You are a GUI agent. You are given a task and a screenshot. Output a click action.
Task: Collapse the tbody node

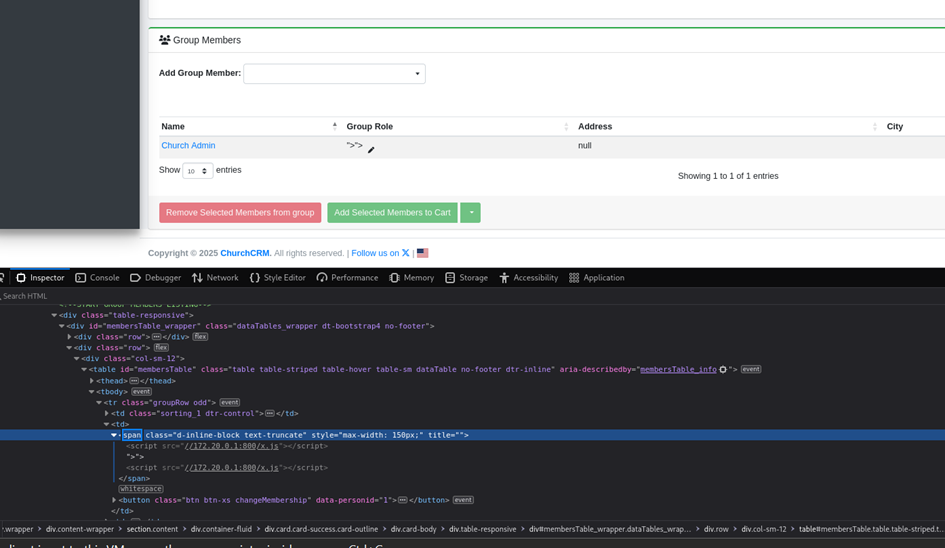pos(92,392)
